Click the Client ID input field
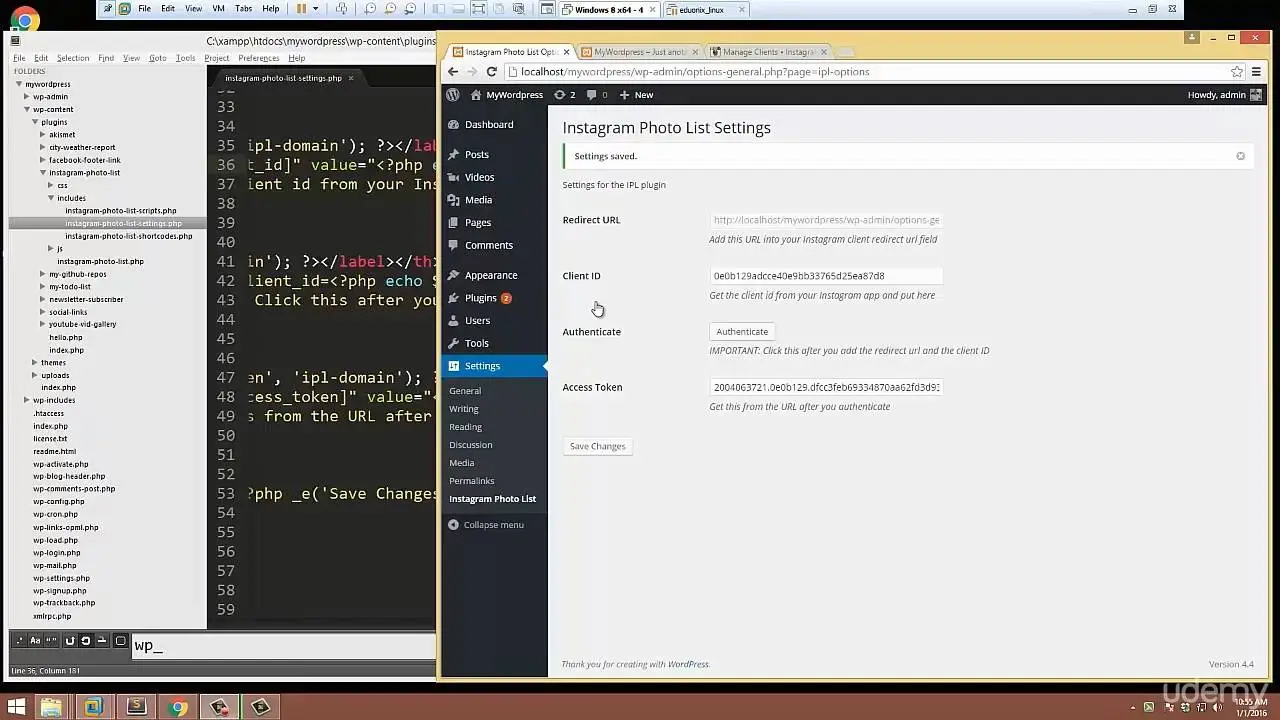Viewport: 1280px width, 720px height. (825, 276)
